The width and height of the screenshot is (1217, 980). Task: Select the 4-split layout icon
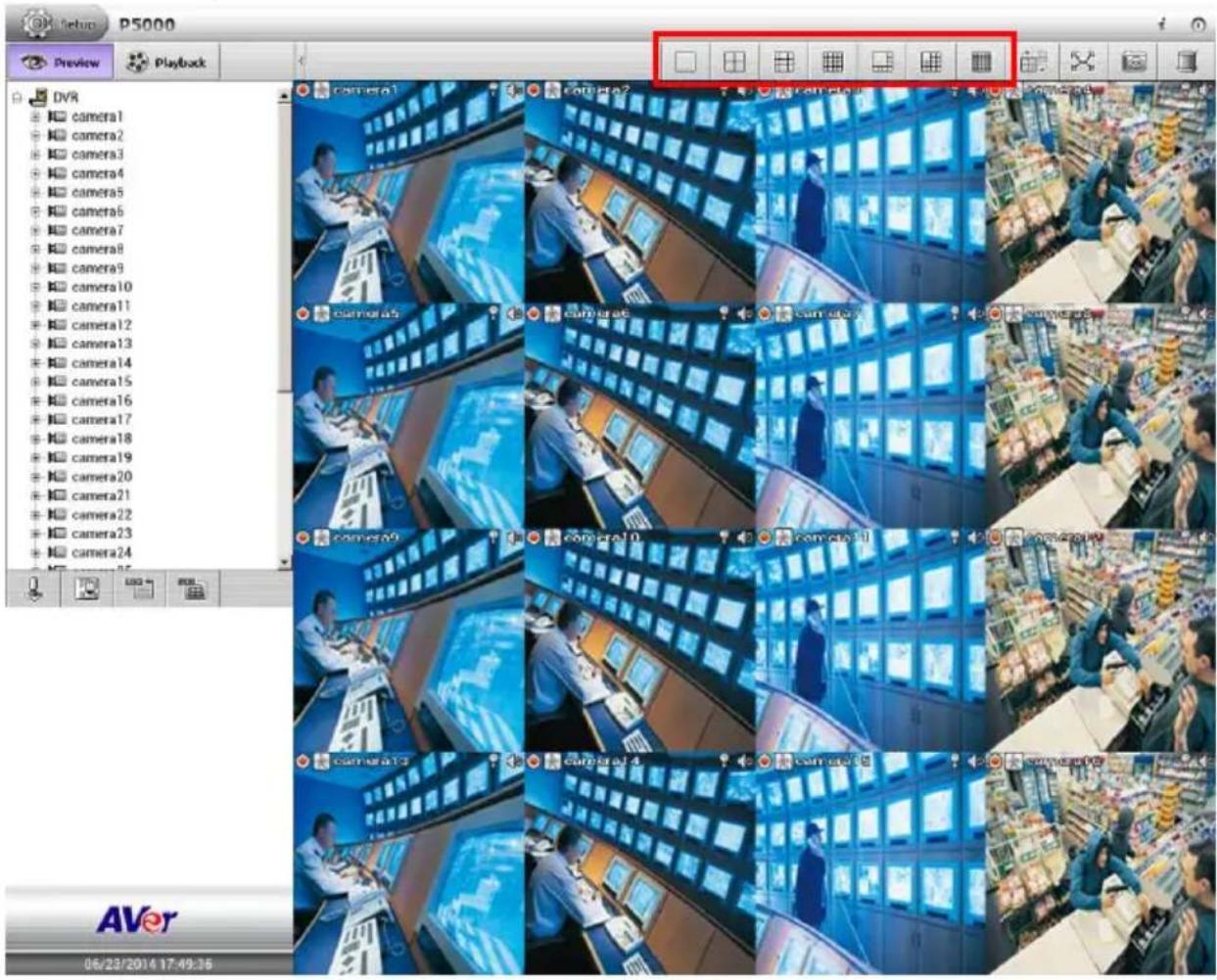734,62
